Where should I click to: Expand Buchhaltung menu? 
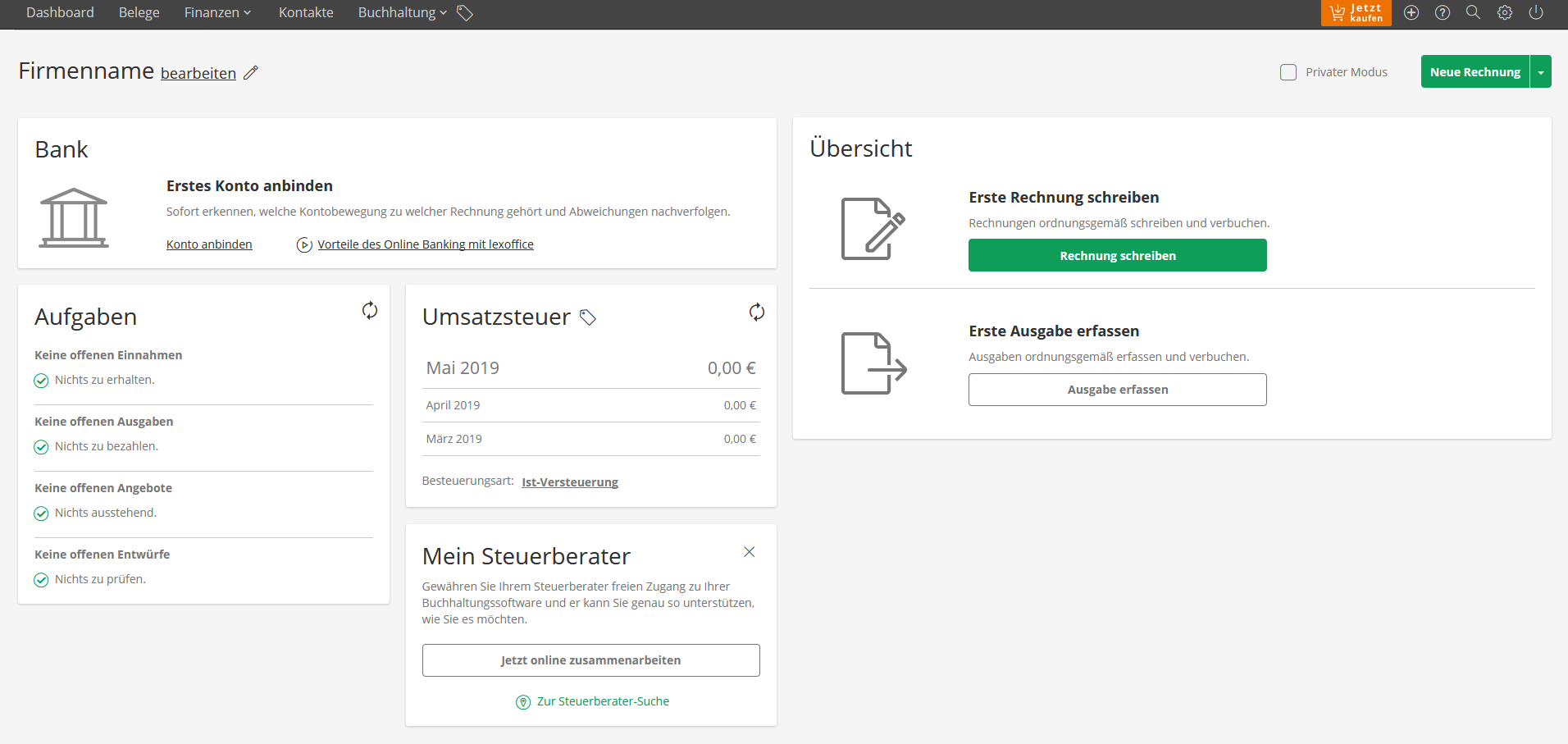pos(402,13)
